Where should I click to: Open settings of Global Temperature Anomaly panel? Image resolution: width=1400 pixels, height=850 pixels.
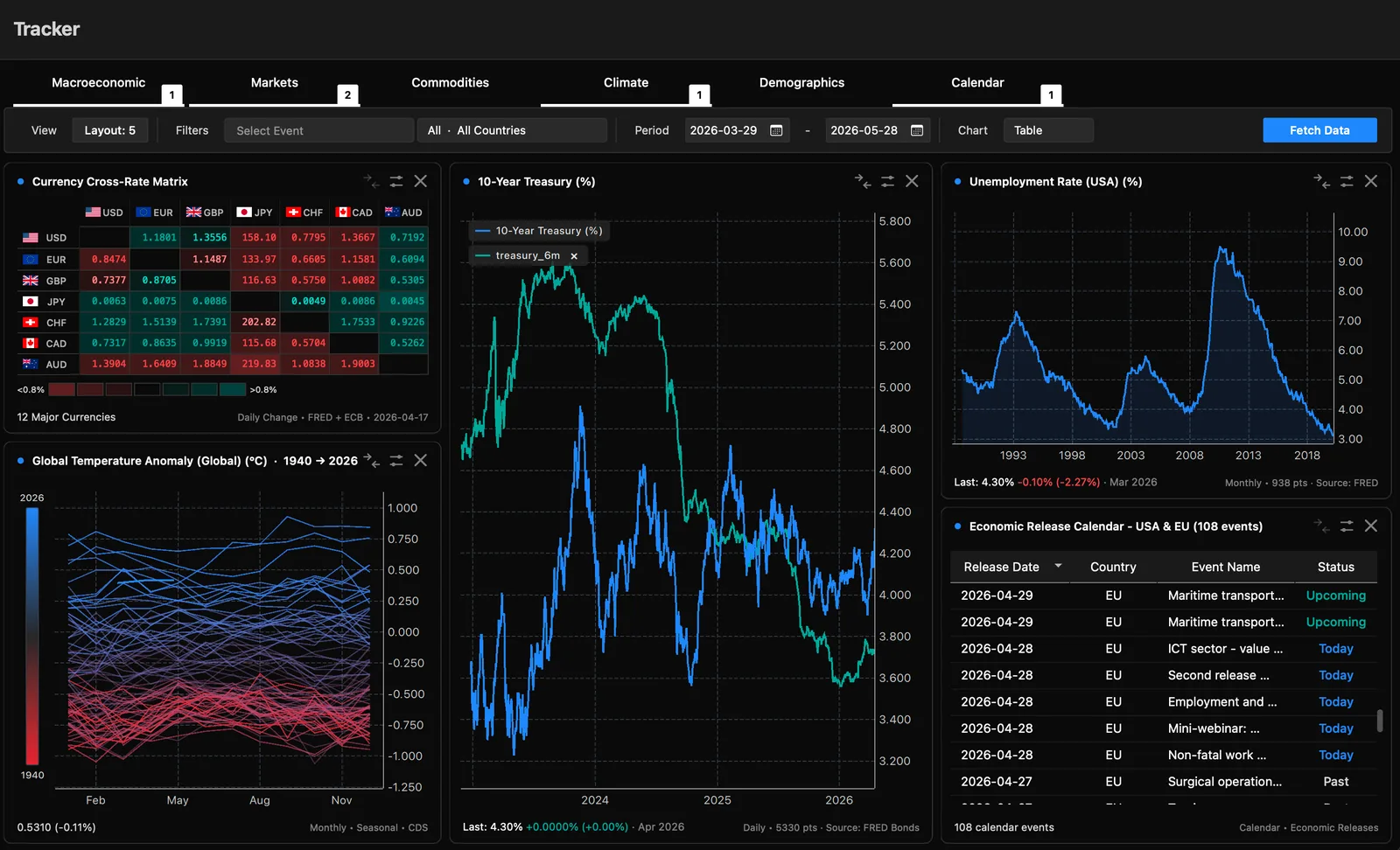click(396, 460)
